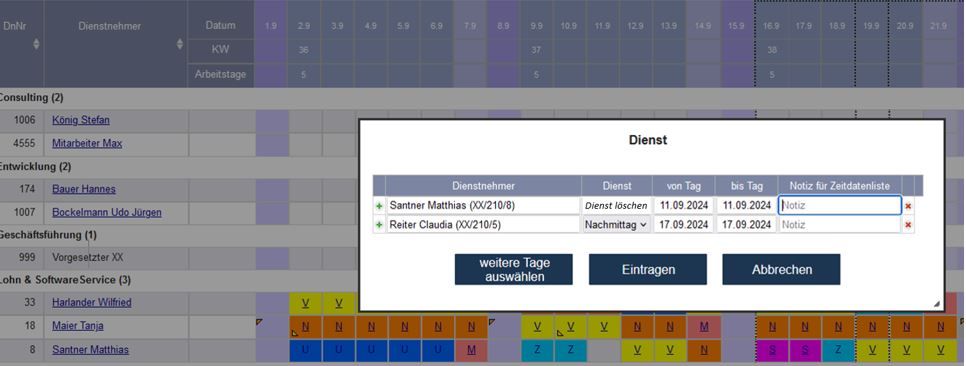The image size is (966, 366).
Task: Open employee link Maier Tanja
Action: (x=78, y=326)
